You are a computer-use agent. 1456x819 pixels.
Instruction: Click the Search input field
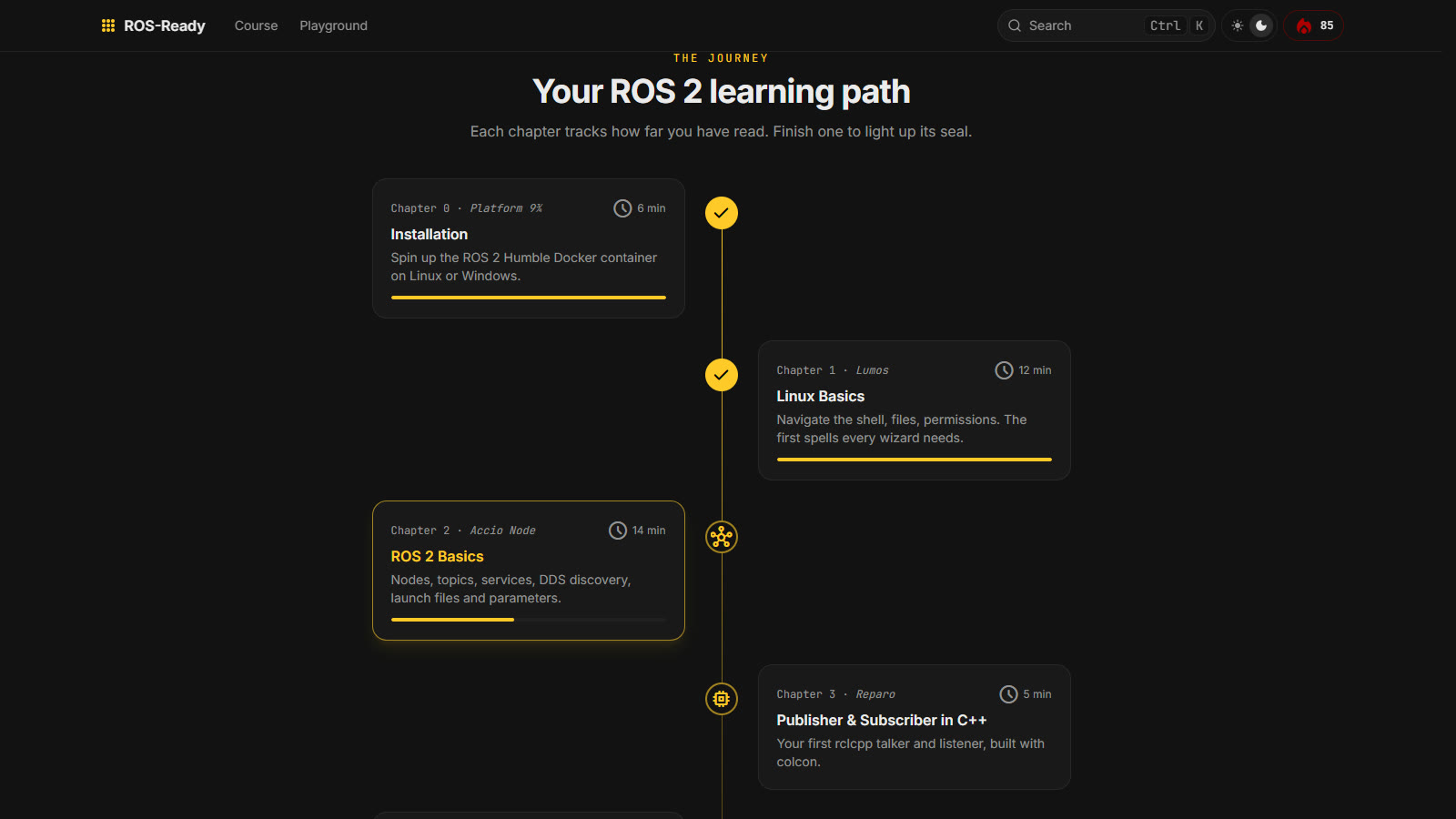[x=1107, y=25]
